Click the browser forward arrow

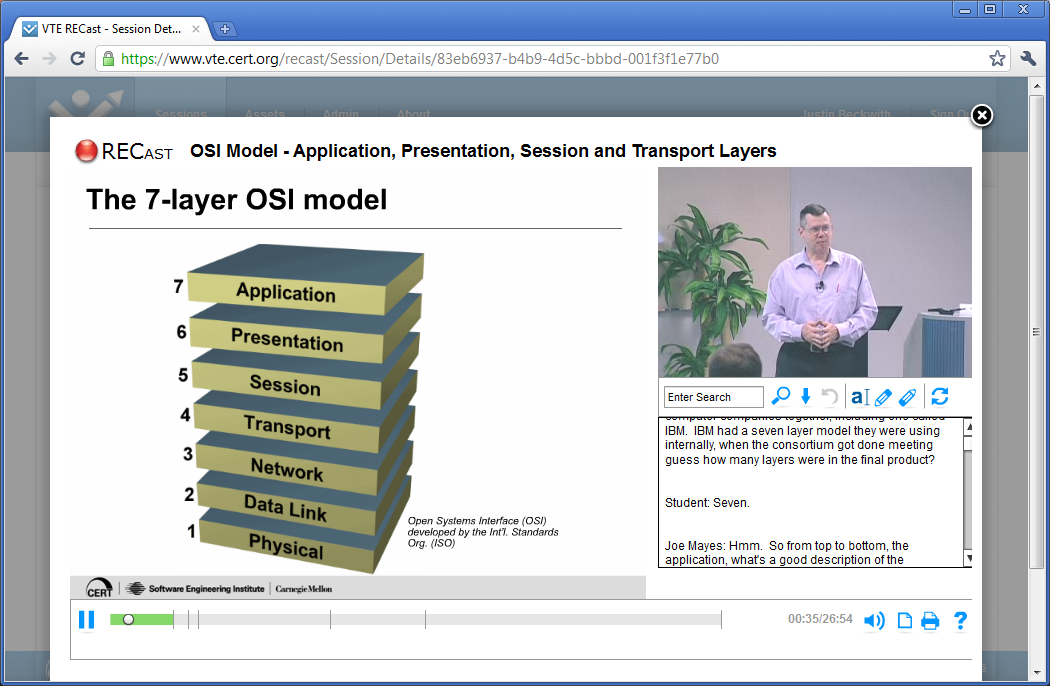pyautogui.click(x=50, y=59)
